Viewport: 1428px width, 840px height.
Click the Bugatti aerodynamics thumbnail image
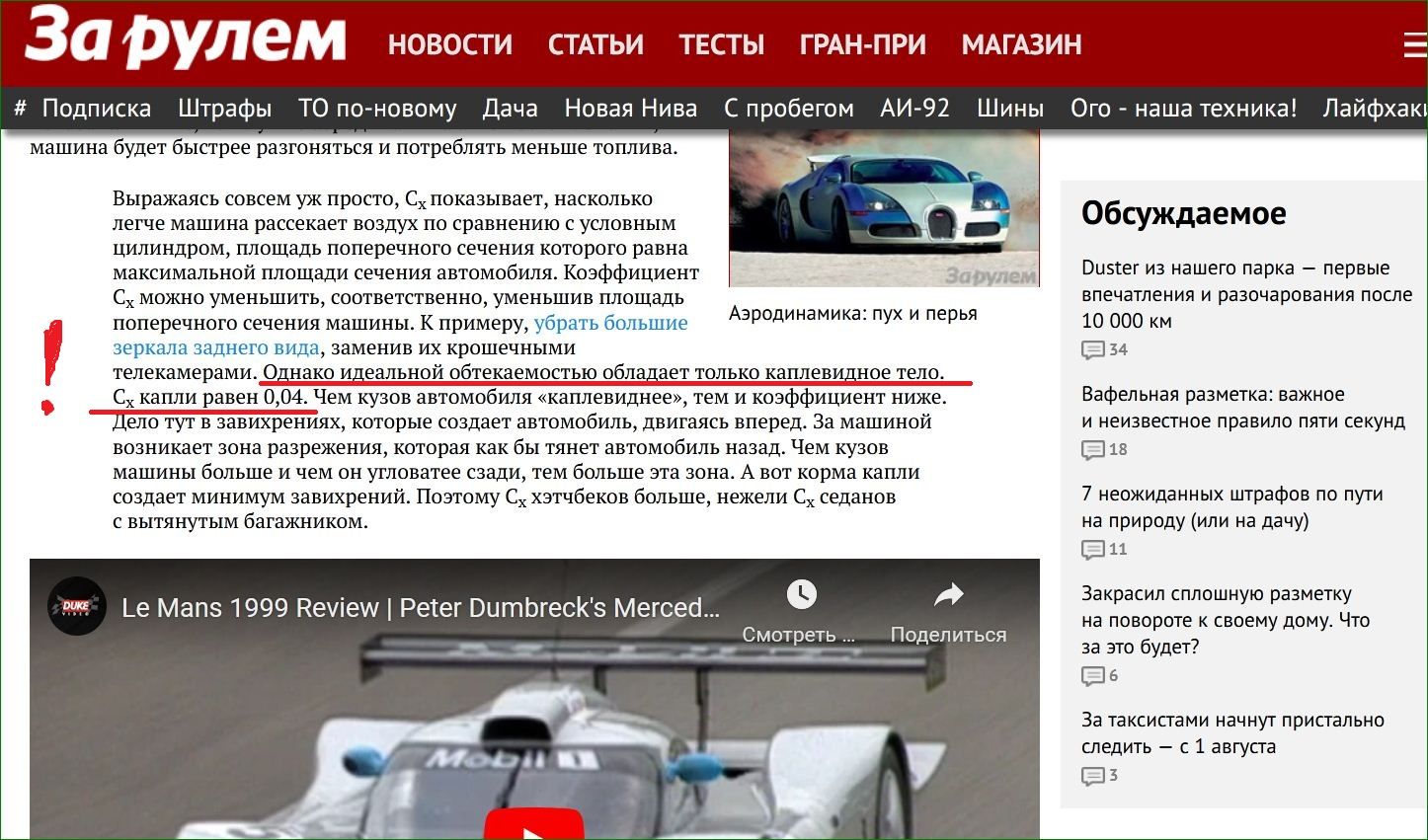884,207
